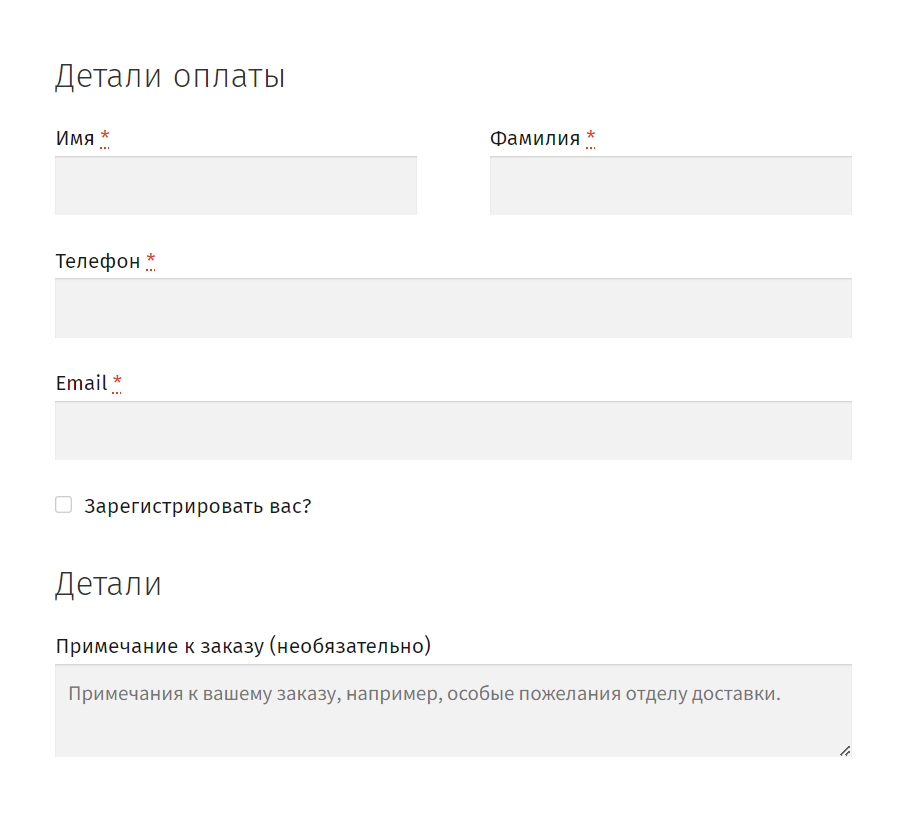
Task: Click the Email field label
Action: coord(81,383)
